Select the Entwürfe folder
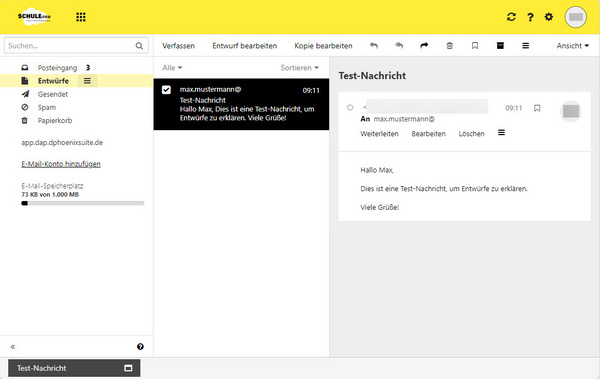 pyautogui.click(x=53, y=81)
